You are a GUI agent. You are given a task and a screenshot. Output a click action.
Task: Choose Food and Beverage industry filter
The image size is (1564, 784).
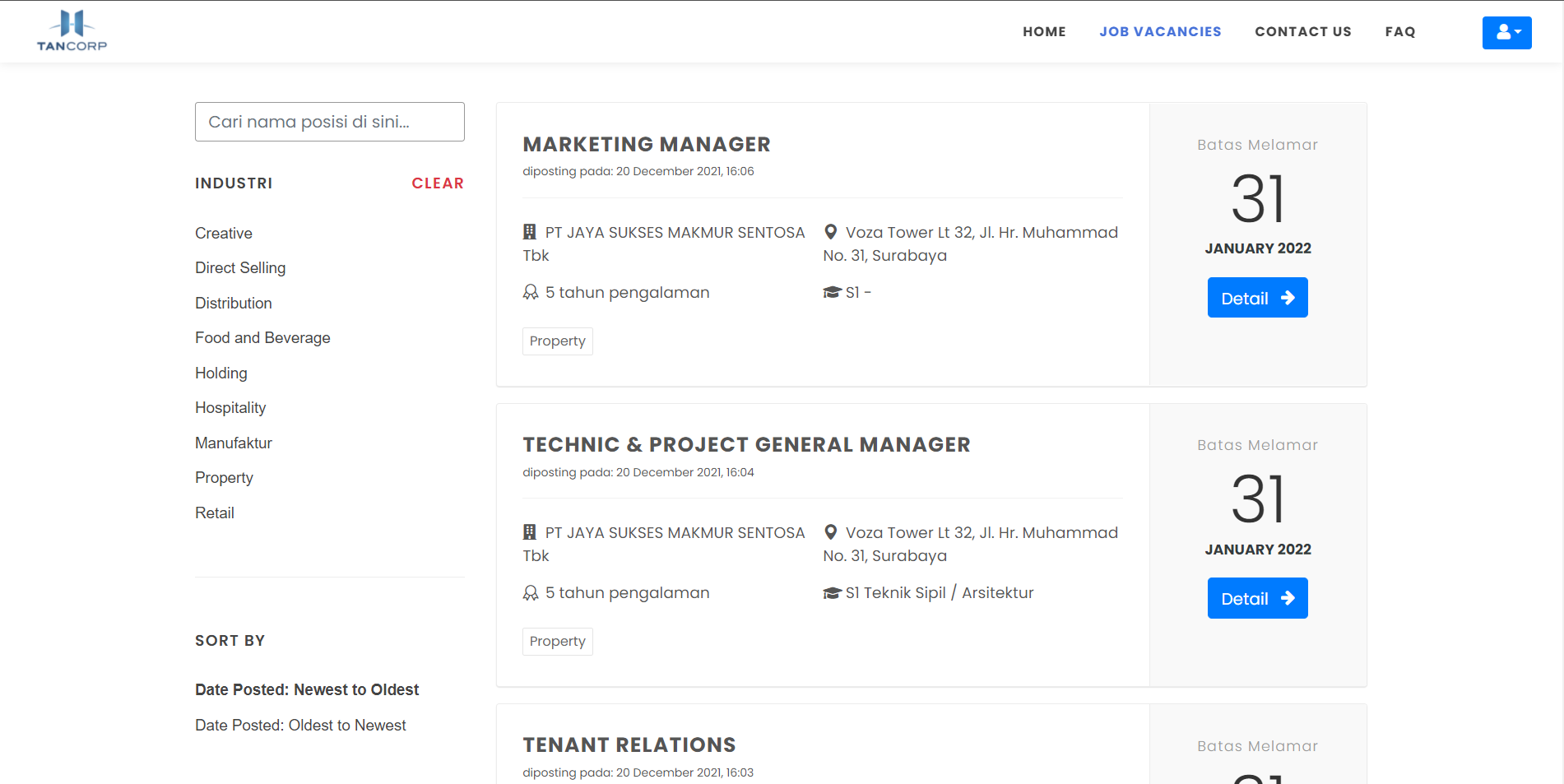coord(262,337)
